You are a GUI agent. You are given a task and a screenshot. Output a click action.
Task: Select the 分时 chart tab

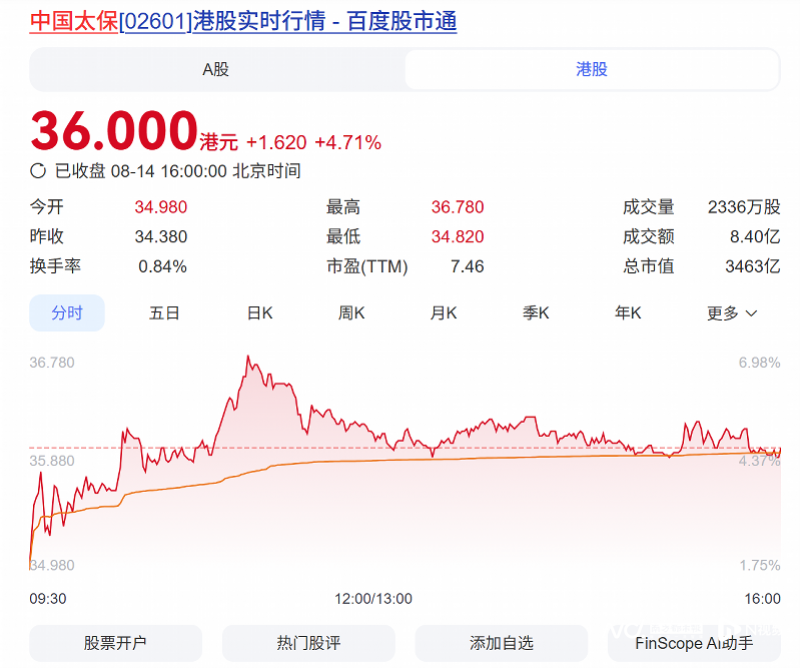67,313
